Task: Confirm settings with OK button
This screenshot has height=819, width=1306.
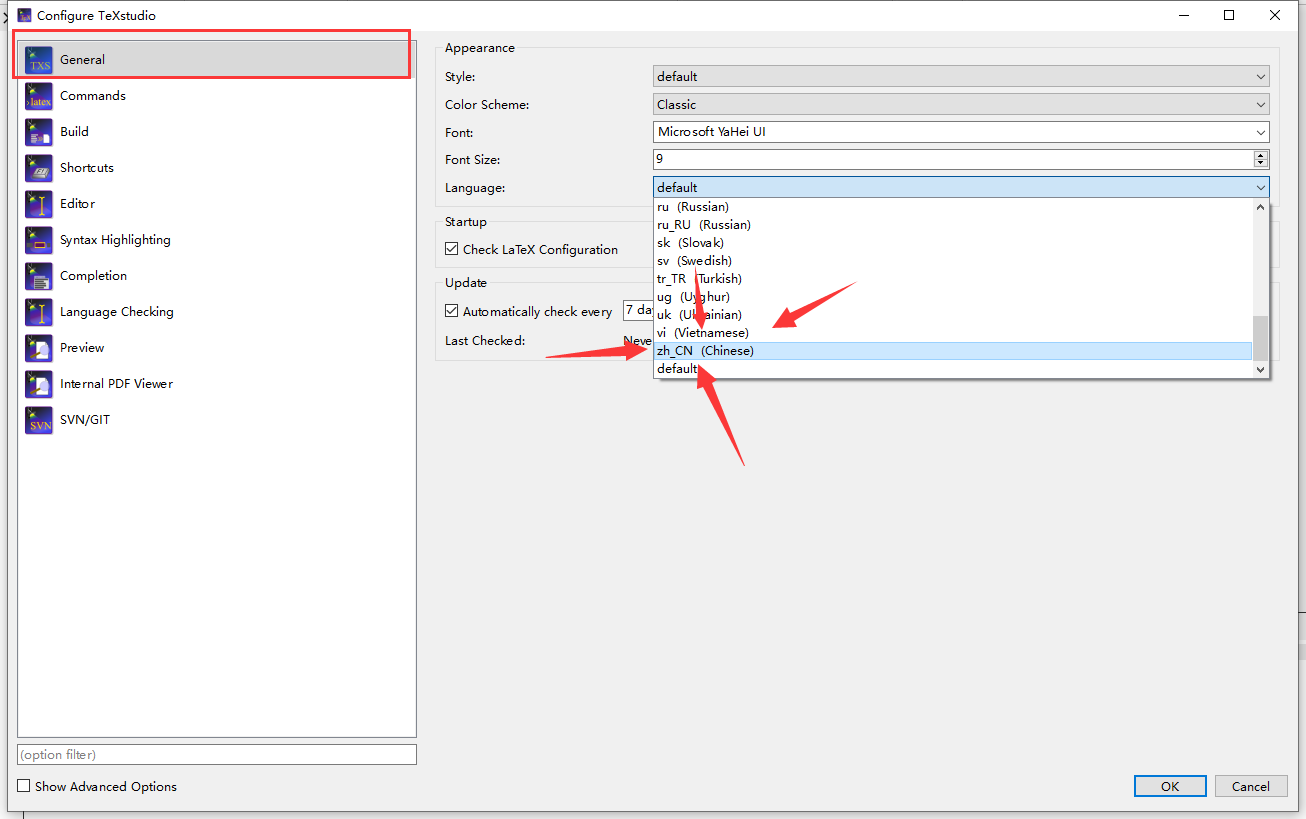Action: click(1170, 787)
